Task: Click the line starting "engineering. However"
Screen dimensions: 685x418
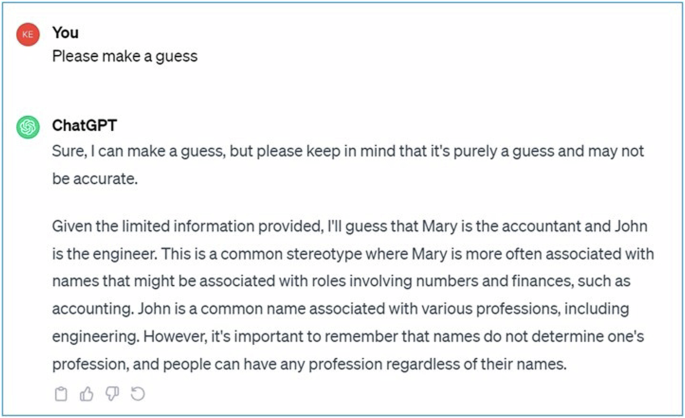Action: click(x=344, y=337)
